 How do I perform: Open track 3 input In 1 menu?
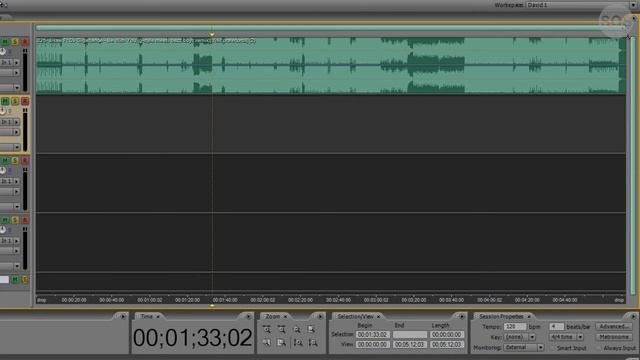click(10, 181)
